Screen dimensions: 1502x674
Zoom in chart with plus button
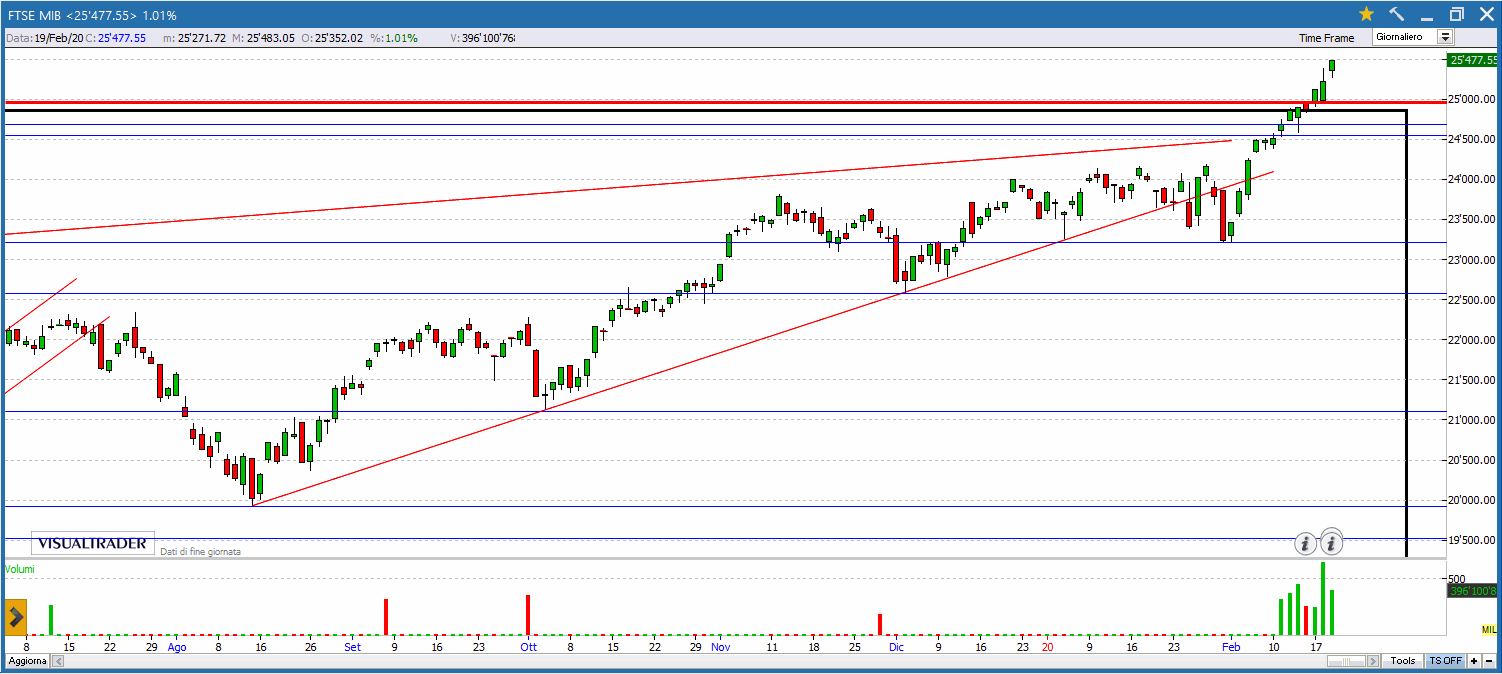1474,661
